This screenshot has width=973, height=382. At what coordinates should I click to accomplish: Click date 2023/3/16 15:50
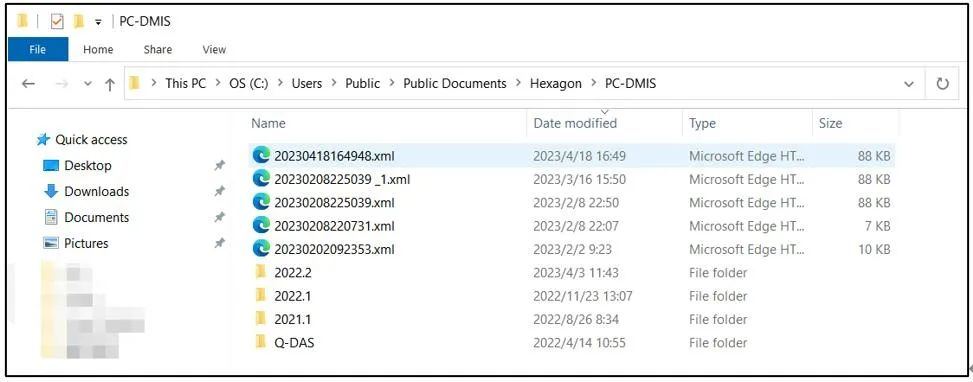580,179
